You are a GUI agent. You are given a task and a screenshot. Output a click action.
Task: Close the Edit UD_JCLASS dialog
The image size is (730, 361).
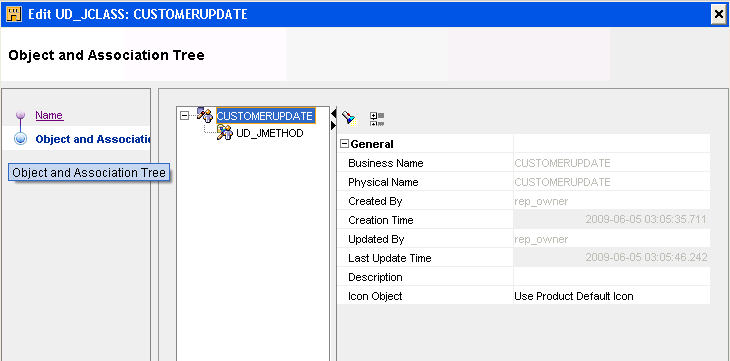point(719,15)
